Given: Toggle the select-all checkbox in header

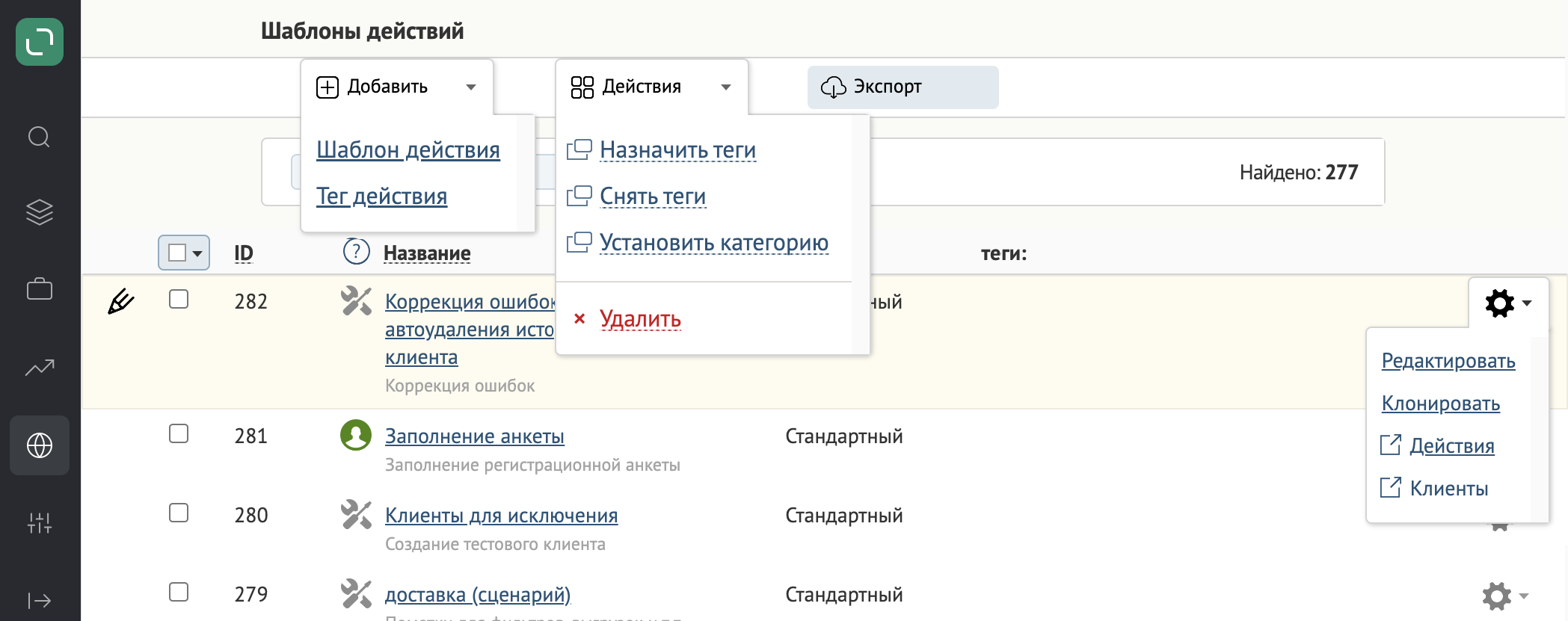Looking at the screenshot, I should coord(177,253).
